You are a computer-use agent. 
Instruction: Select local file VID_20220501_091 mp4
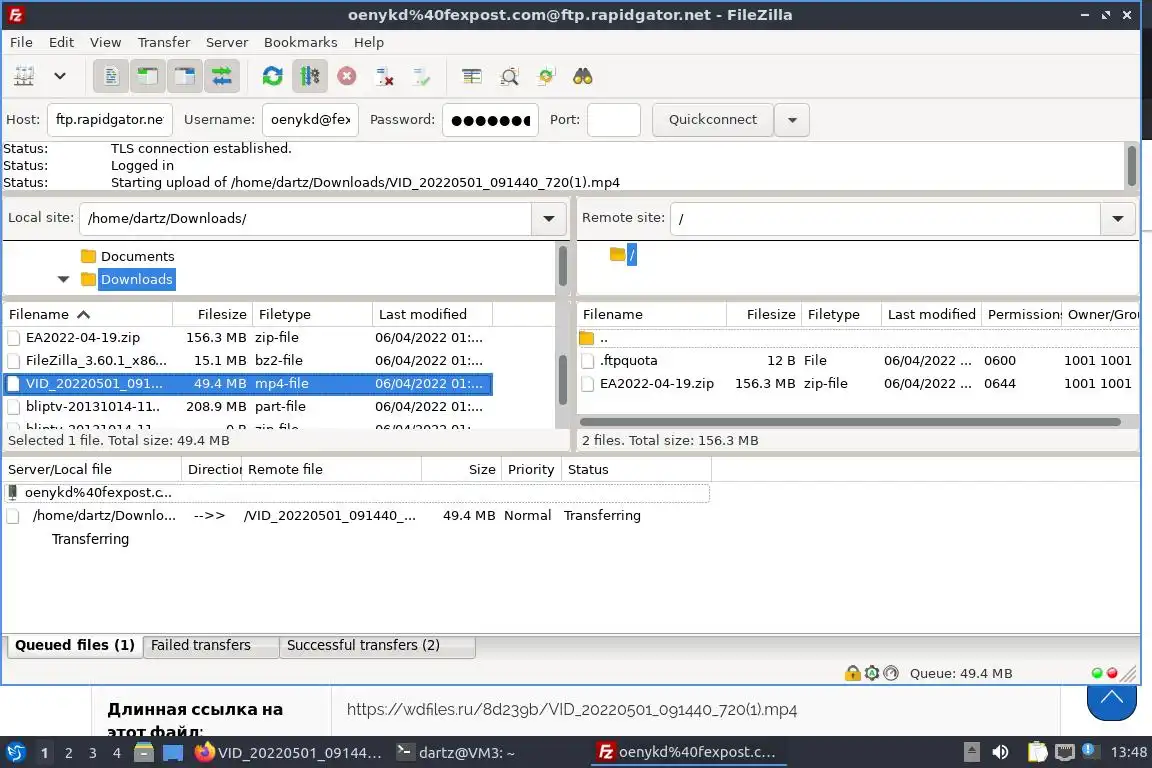point(248,384)
